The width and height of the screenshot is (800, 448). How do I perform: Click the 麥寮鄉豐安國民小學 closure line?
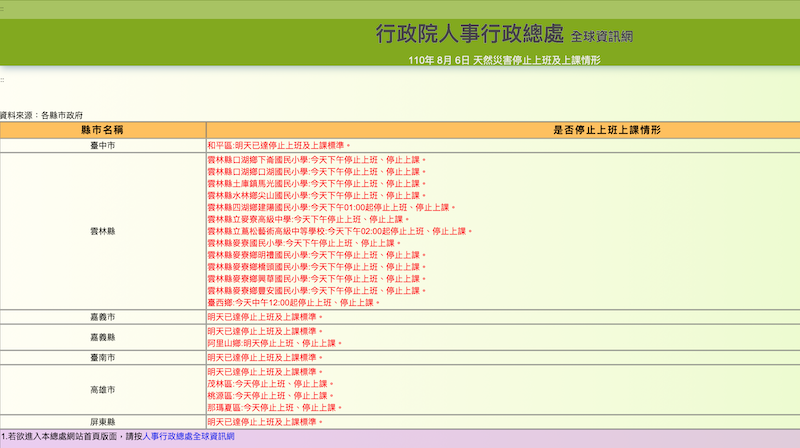click(x=317, y=291)
